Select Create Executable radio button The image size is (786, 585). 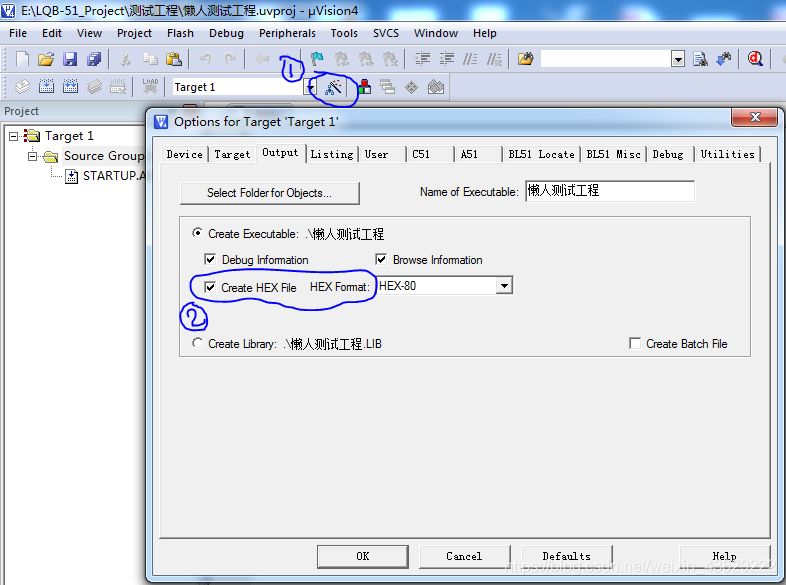pyautogui.click(x=198, y=233)
